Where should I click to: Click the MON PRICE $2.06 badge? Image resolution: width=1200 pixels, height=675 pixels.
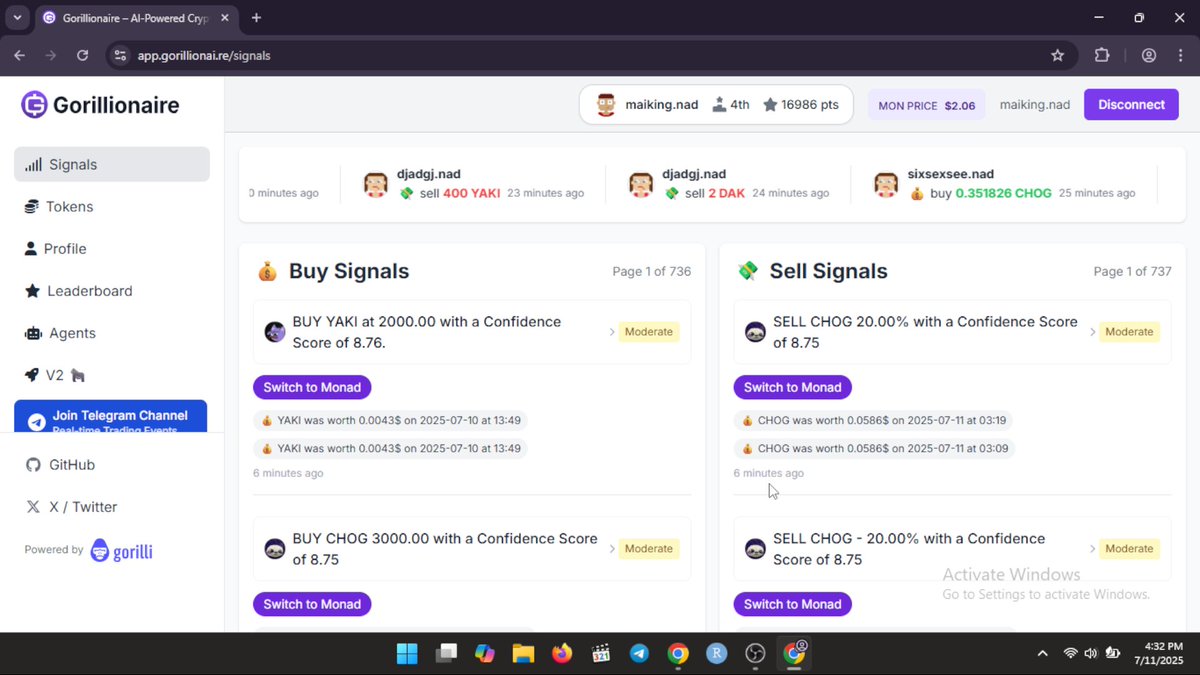tap(926, 105)
